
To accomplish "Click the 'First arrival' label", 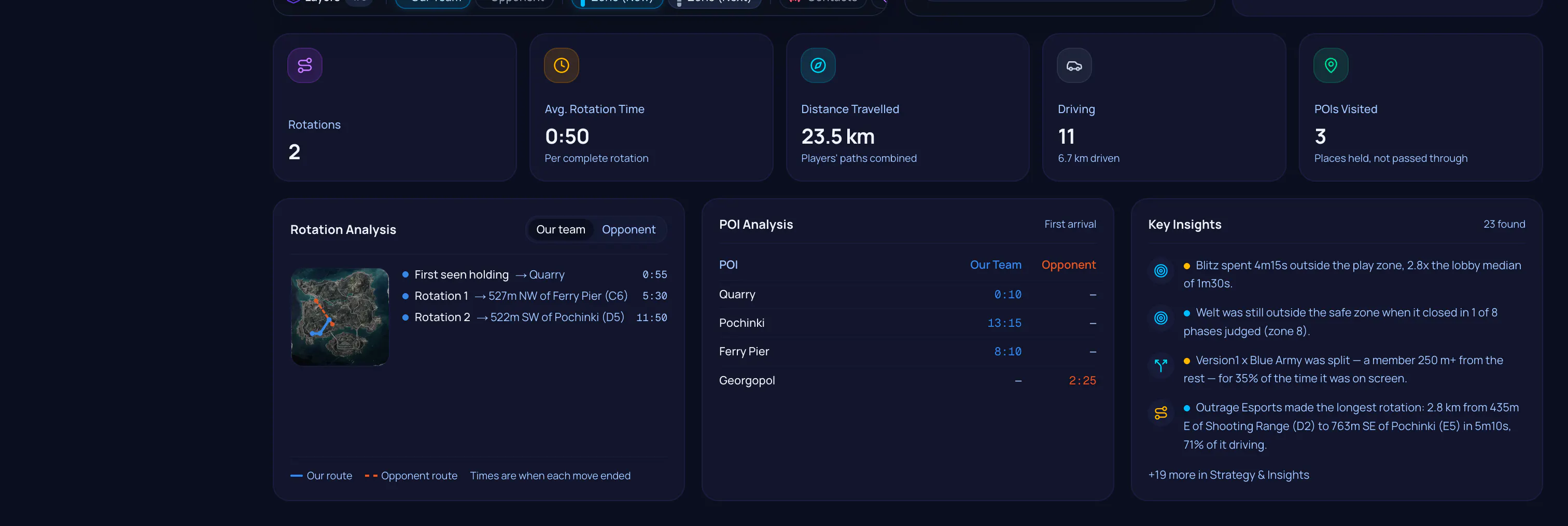I will tap(1070, 224).
